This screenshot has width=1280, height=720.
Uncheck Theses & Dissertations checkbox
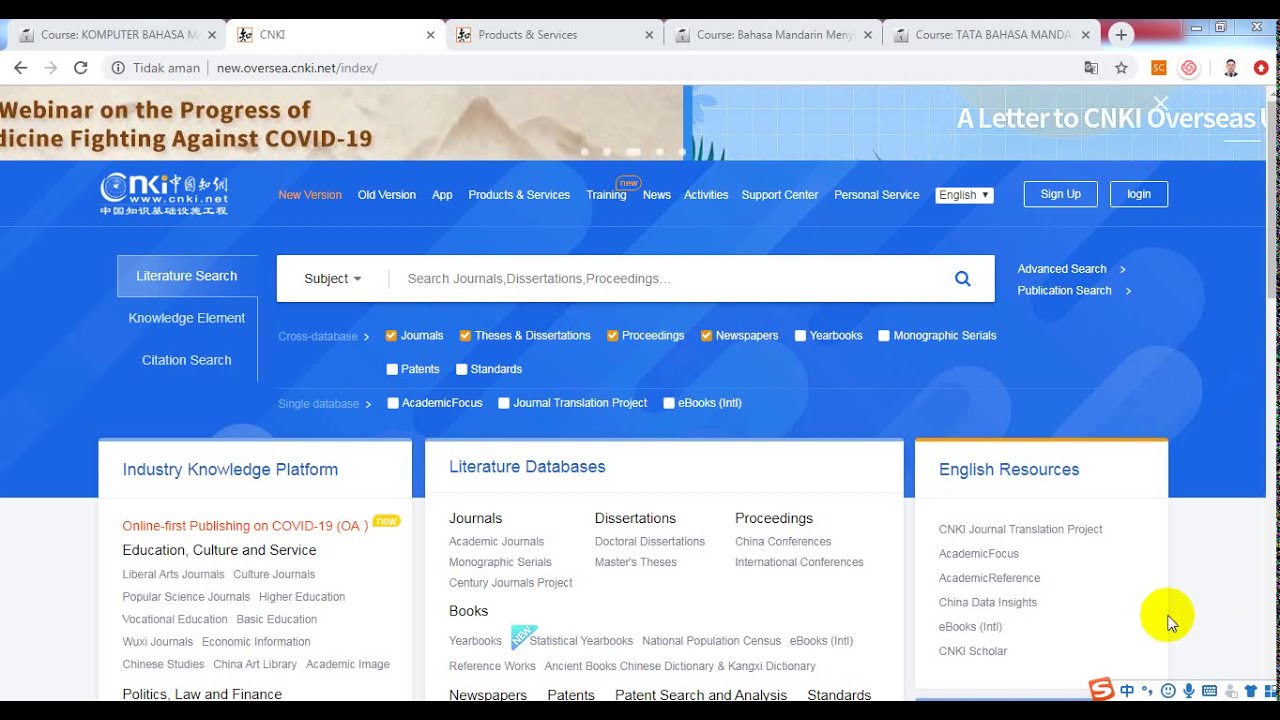pos(465,336)
